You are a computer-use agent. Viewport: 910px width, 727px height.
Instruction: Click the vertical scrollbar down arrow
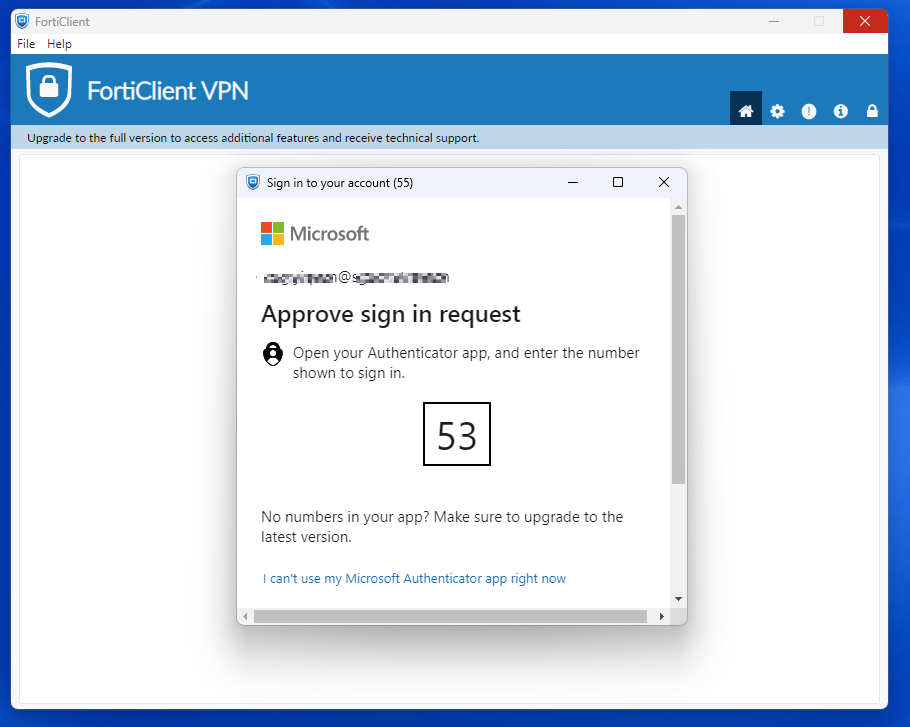click(678, 597)
